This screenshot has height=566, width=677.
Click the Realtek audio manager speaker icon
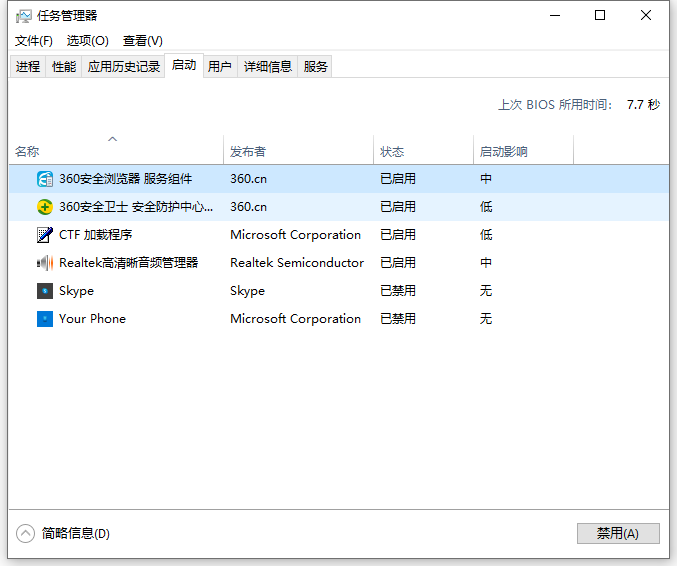click(45, 263)
